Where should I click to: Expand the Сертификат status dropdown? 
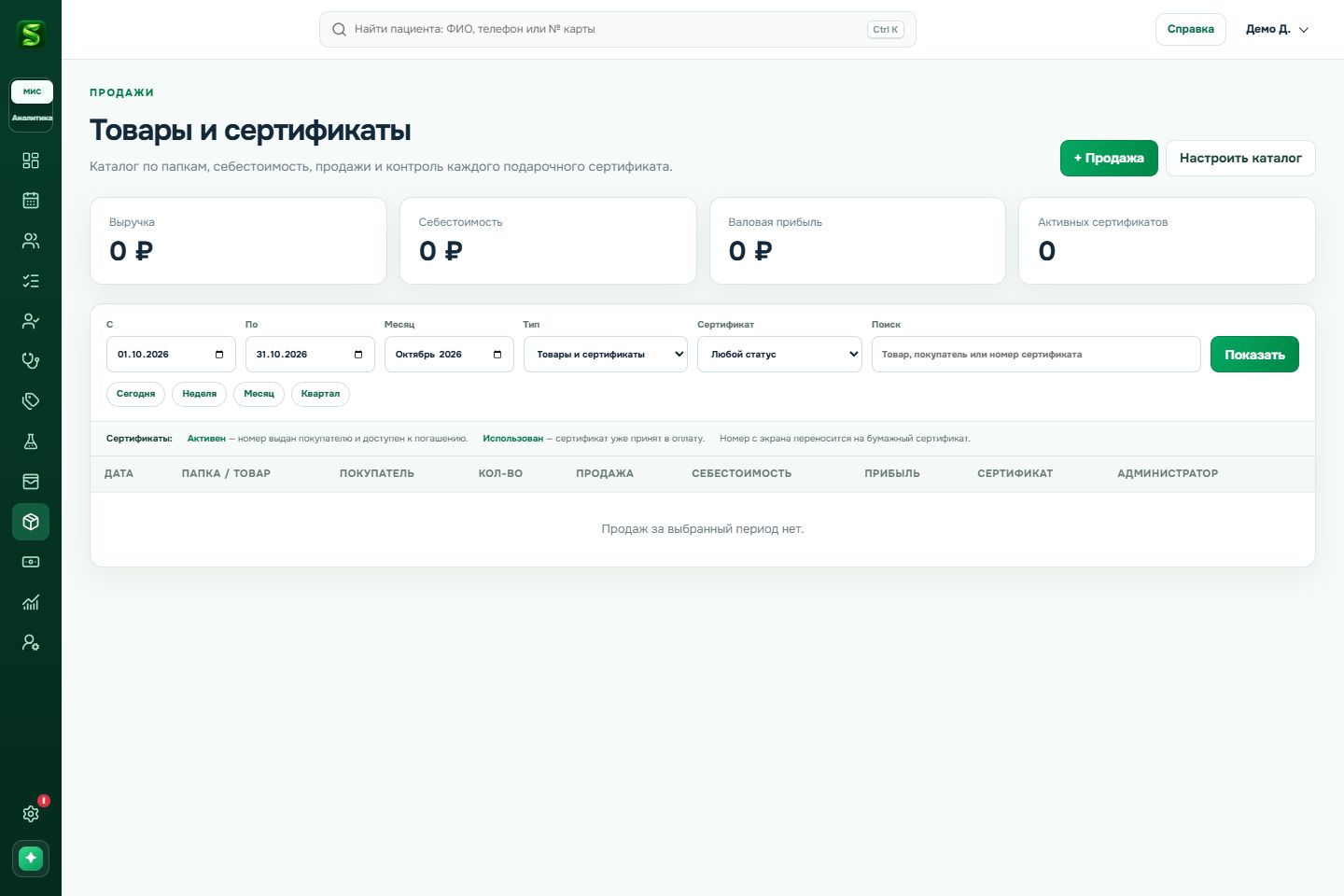point(779,354)
